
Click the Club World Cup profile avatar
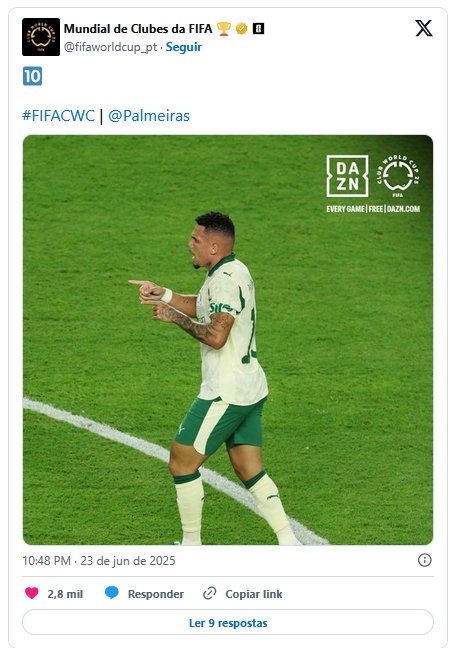coord(41,37)
